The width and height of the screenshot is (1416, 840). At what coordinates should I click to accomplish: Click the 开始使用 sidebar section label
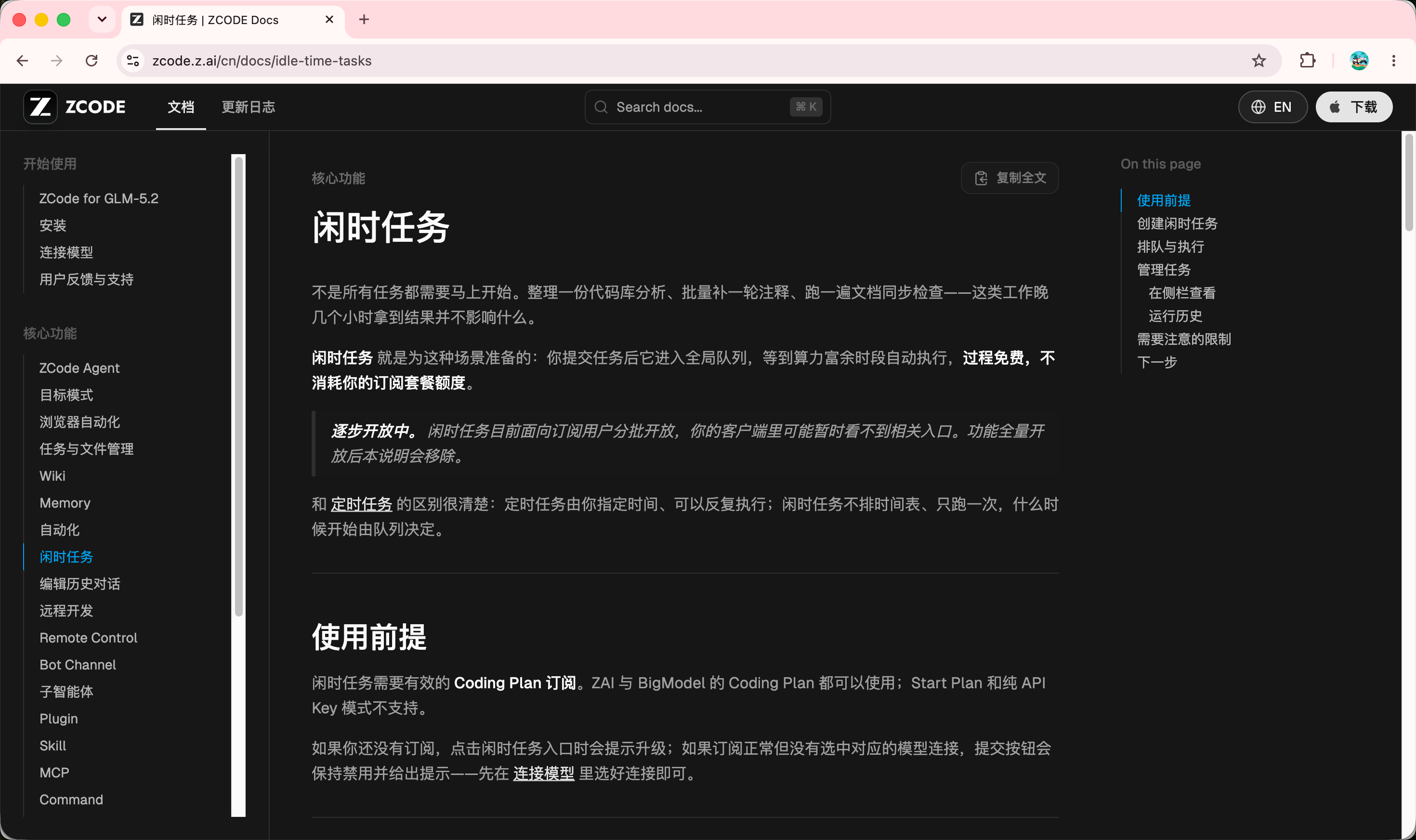coord(50,164)
